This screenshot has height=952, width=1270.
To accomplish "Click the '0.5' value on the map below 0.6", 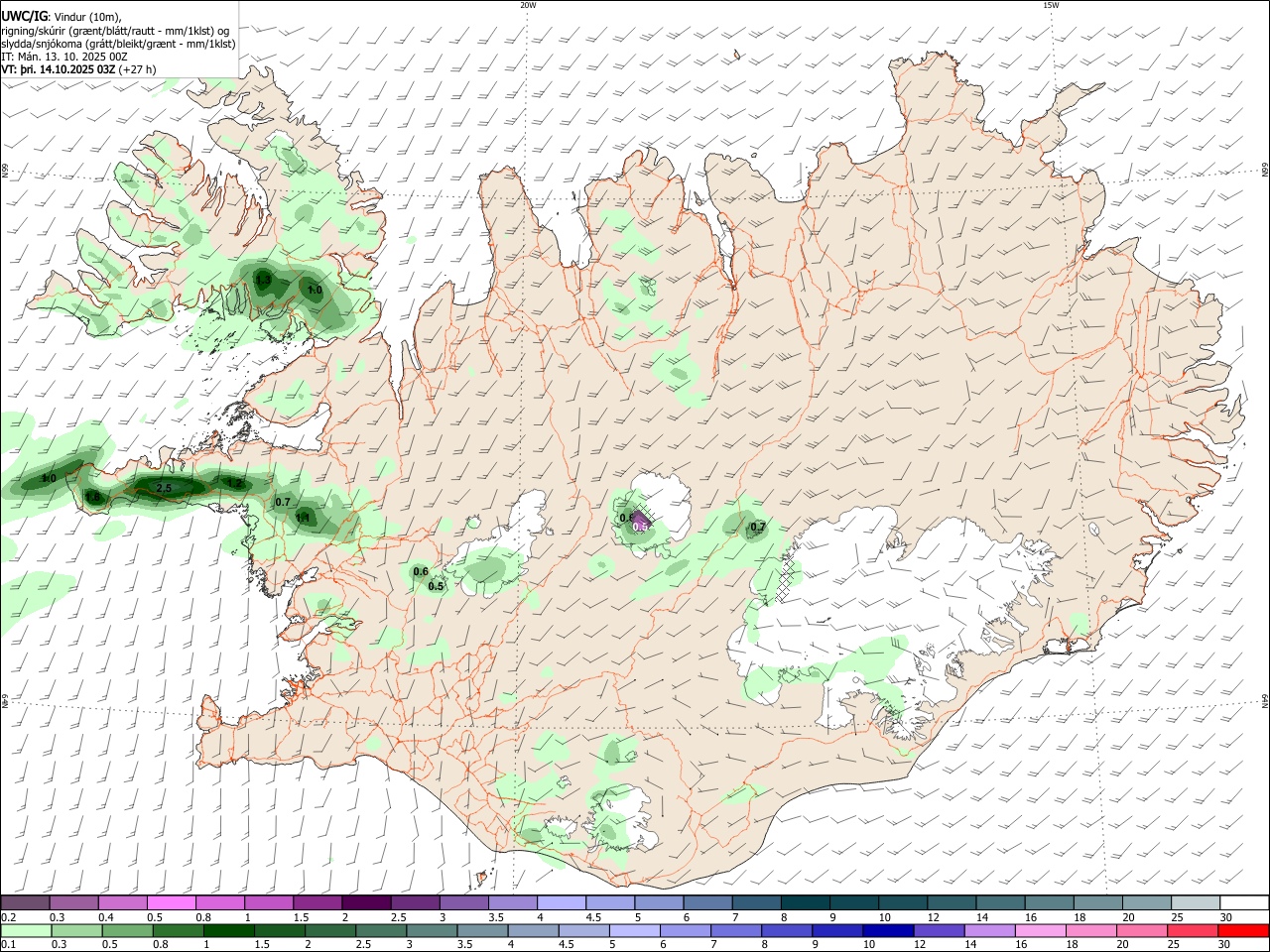I will click(437, 586).
